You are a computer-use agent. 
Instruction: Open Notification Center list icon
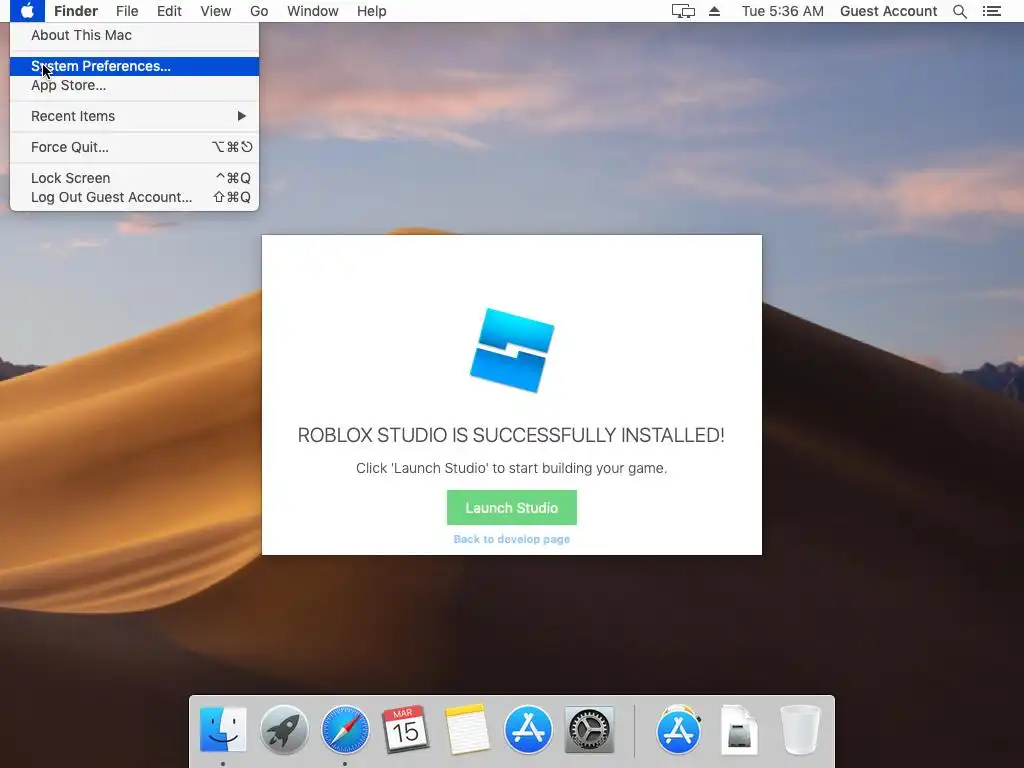pos(992,11)
